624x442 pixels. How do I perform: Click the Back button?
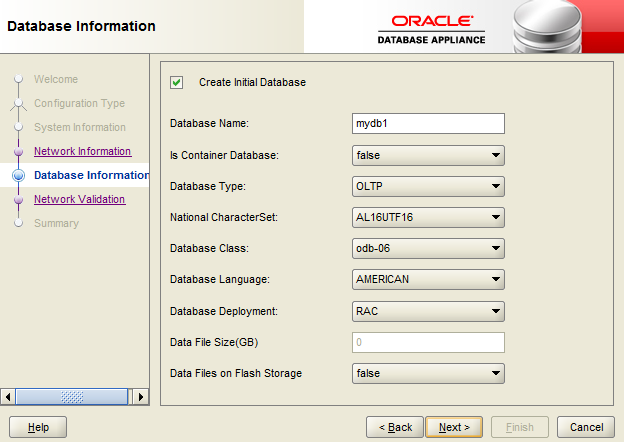395,427
